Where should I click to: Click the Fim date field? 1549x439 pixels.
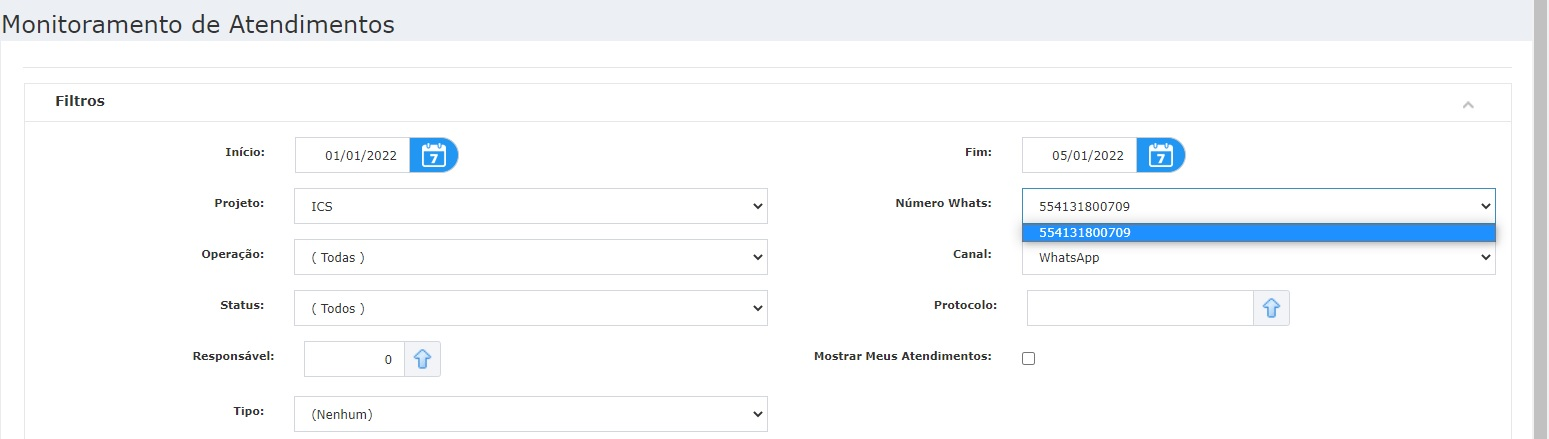pyautogui.click(x=1079, y=155)
